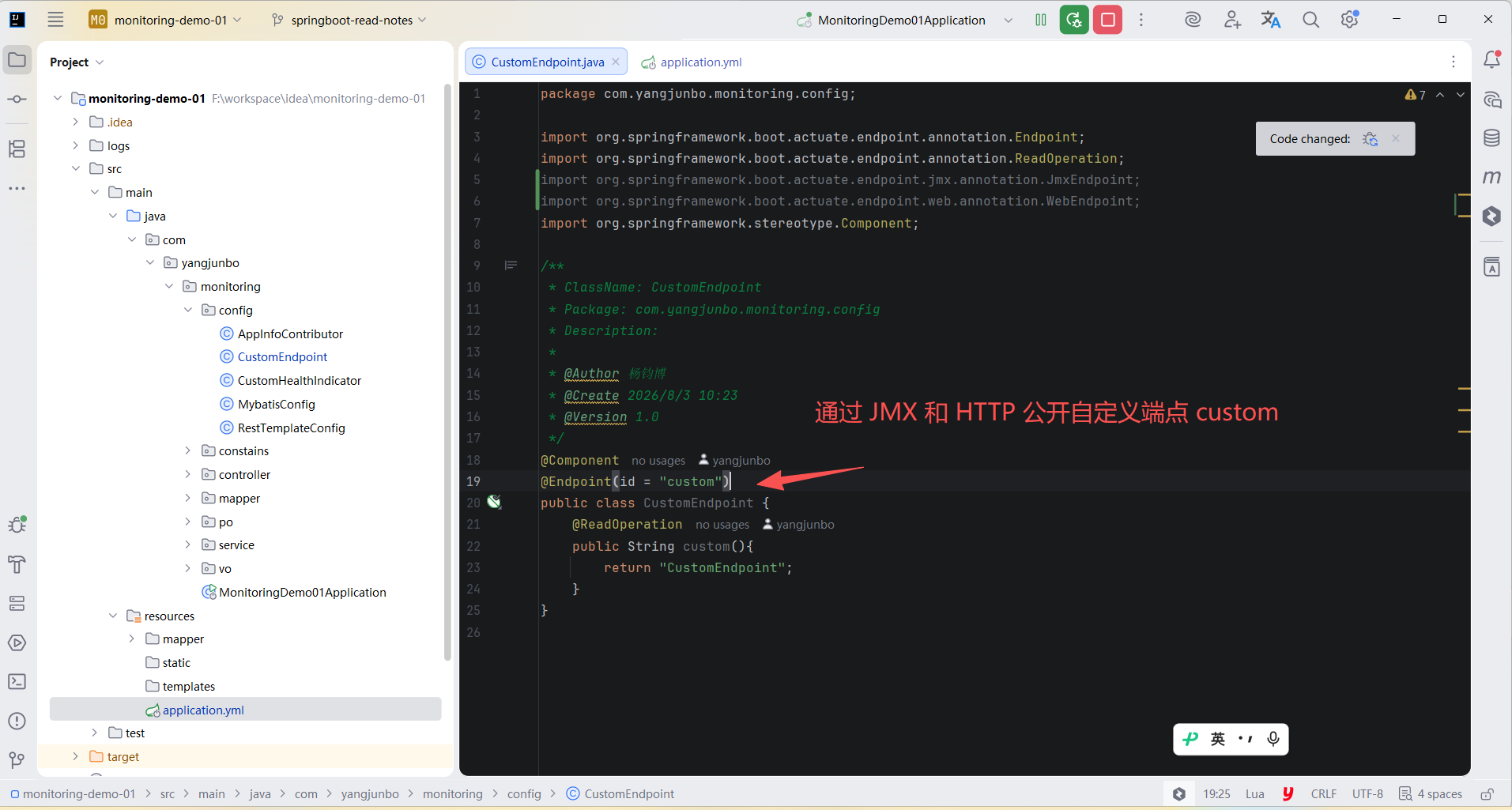
Task: Open the Problems tool window icon
Action: click(x=17, y=721)
